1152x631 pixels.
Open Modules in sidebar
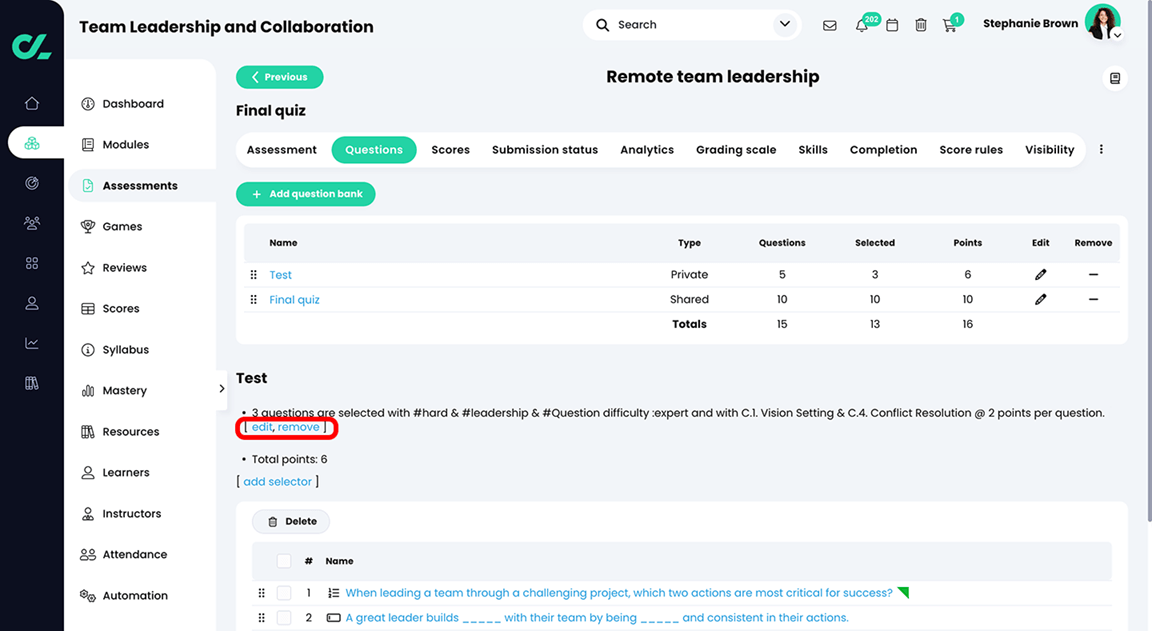pos(126,145)
